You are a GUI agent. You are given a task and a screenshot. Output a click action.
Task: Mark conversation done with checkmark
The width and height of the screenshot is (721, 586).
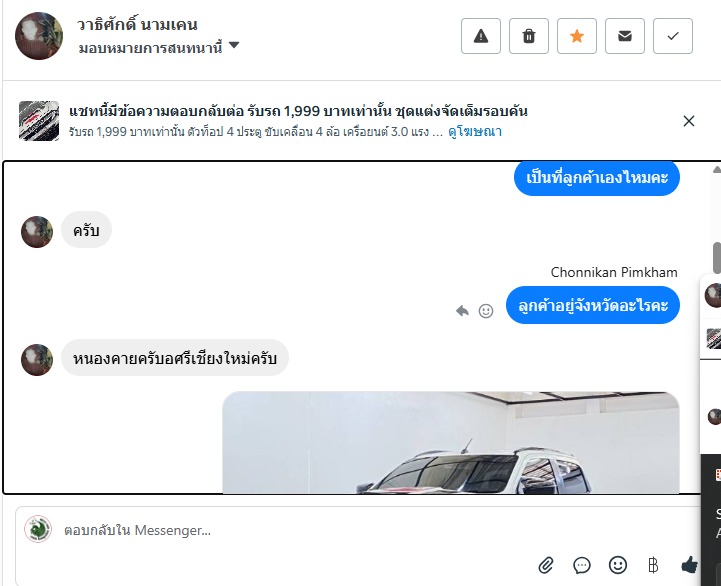click(673, 36)
